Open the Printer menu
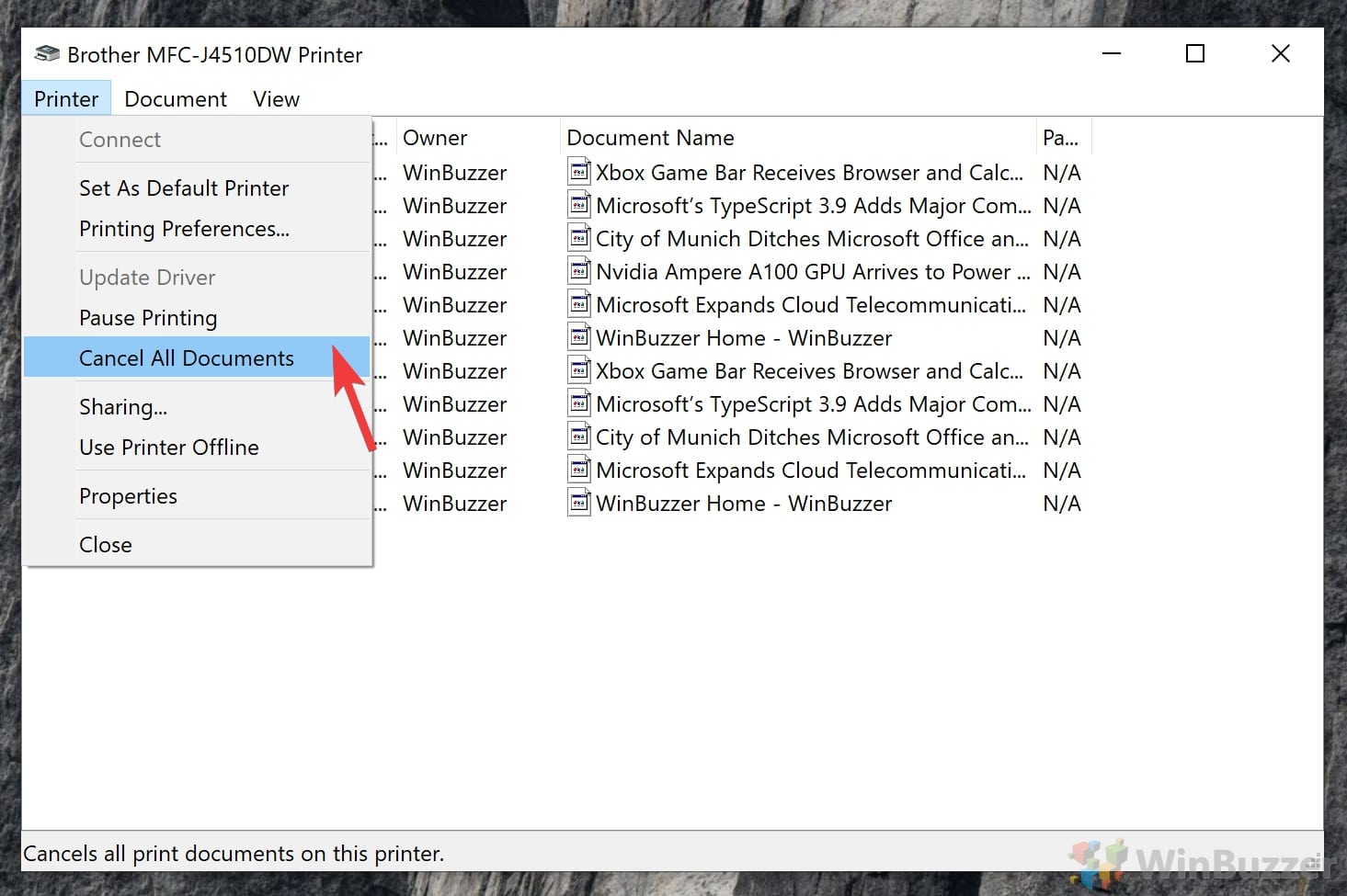 pos(66,98)
